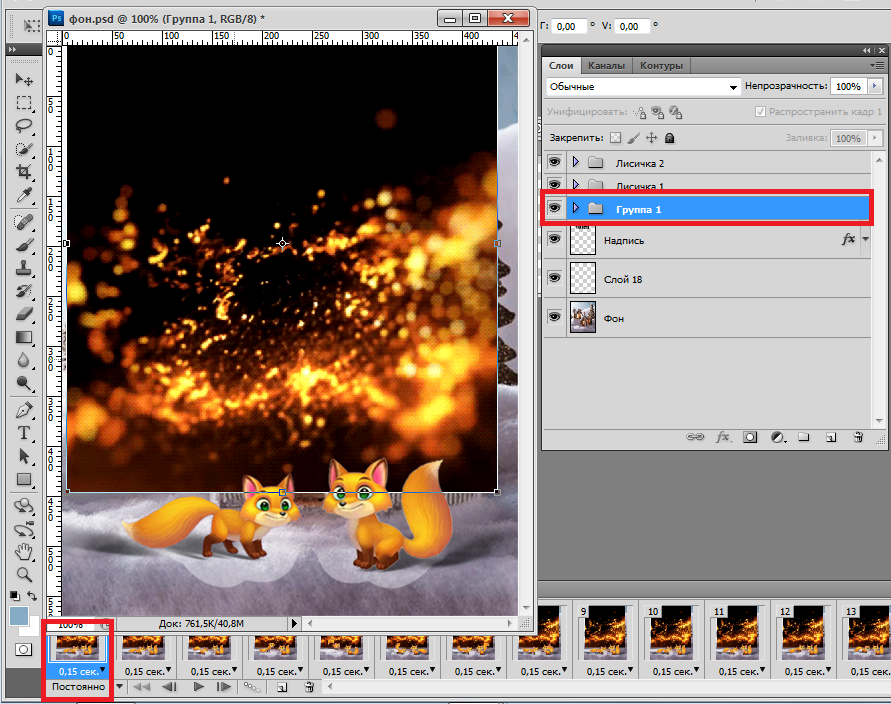Select the Слой 18 layer
Viewport: 891px width, 704px height.
[707, 278]
